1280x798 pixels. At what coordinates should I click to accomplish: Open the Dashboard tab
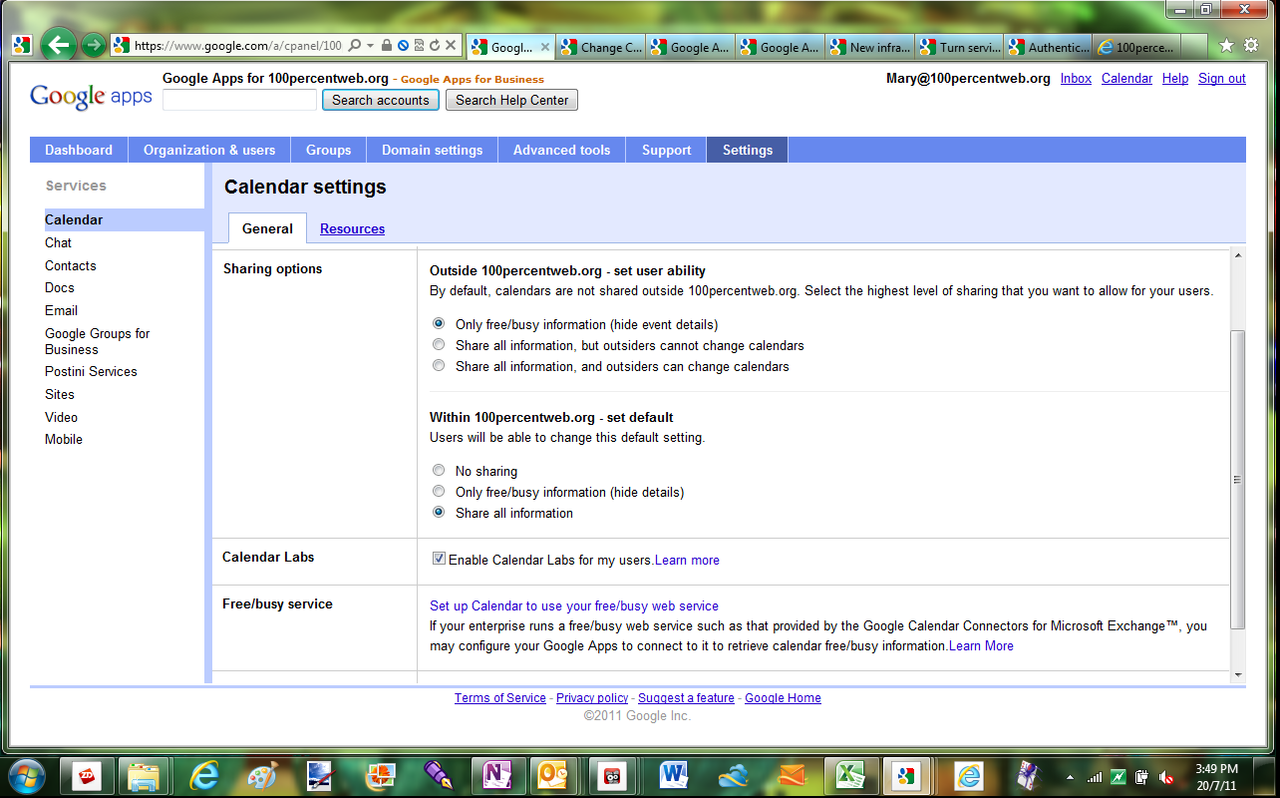(79, 150)
